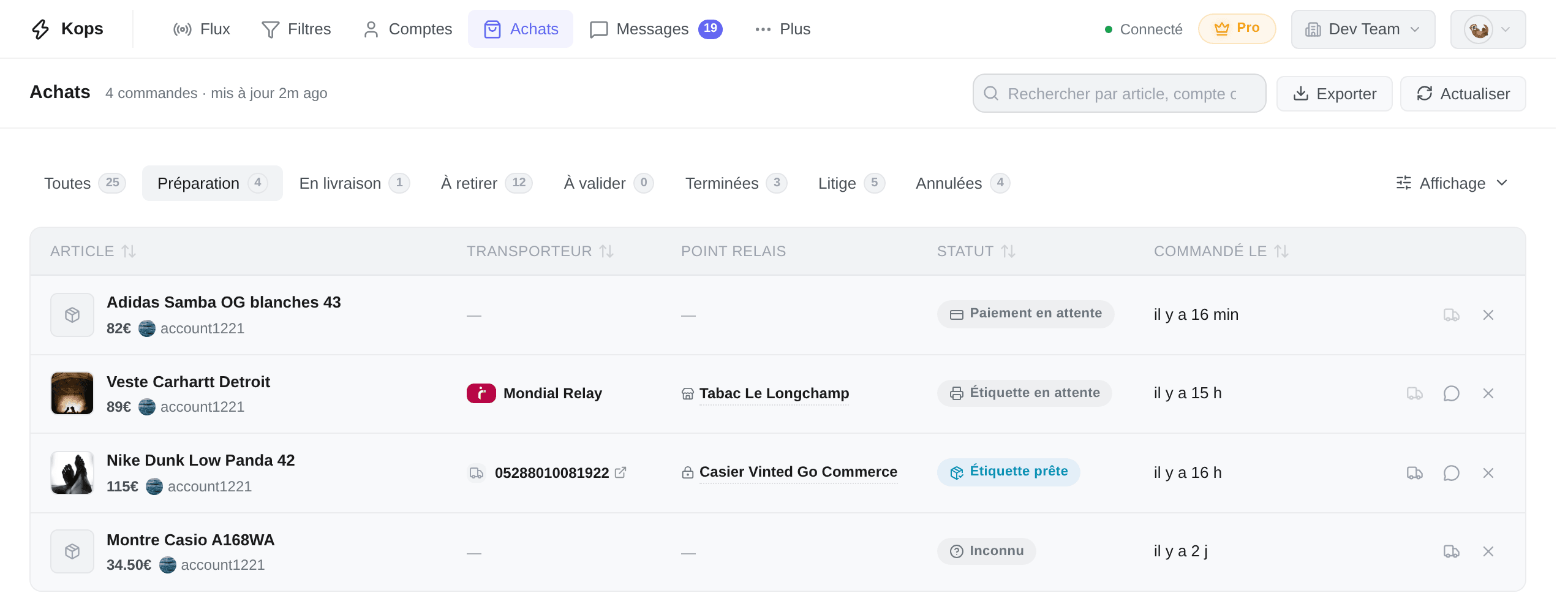The height and width of the screenshot is (609, 1568).
Task: Click account1221 avatar in Veste Carhartt row
Action: [x=147, y=407]
